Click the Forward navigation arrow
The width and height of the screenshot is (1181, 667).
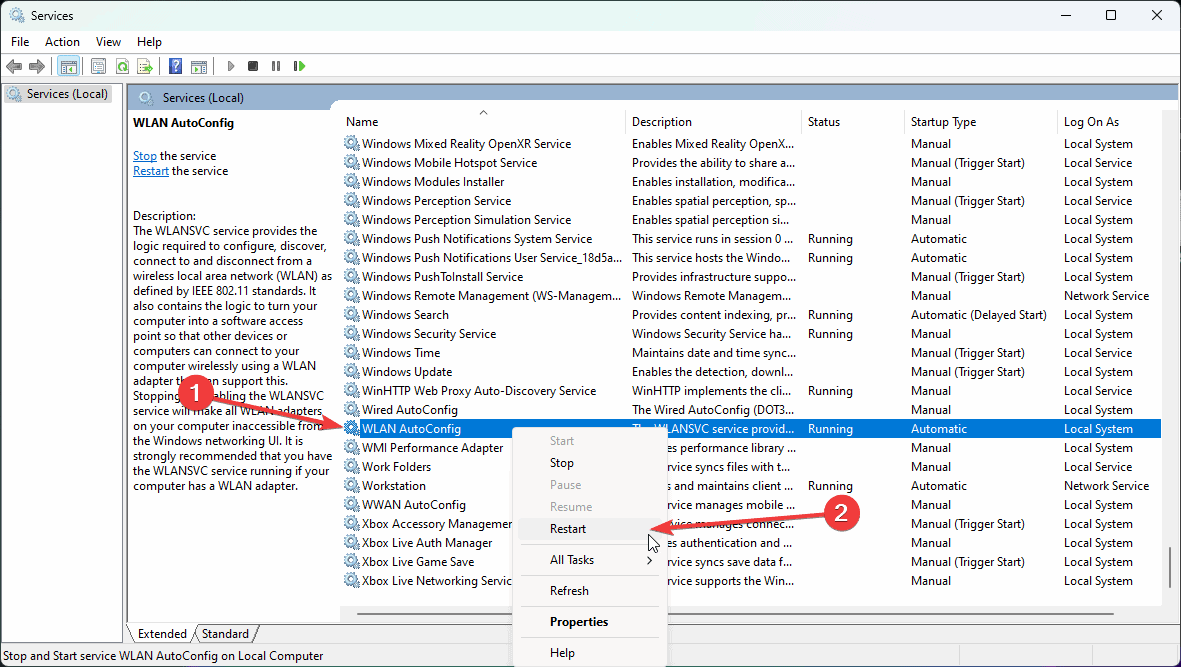coord(38,66)
